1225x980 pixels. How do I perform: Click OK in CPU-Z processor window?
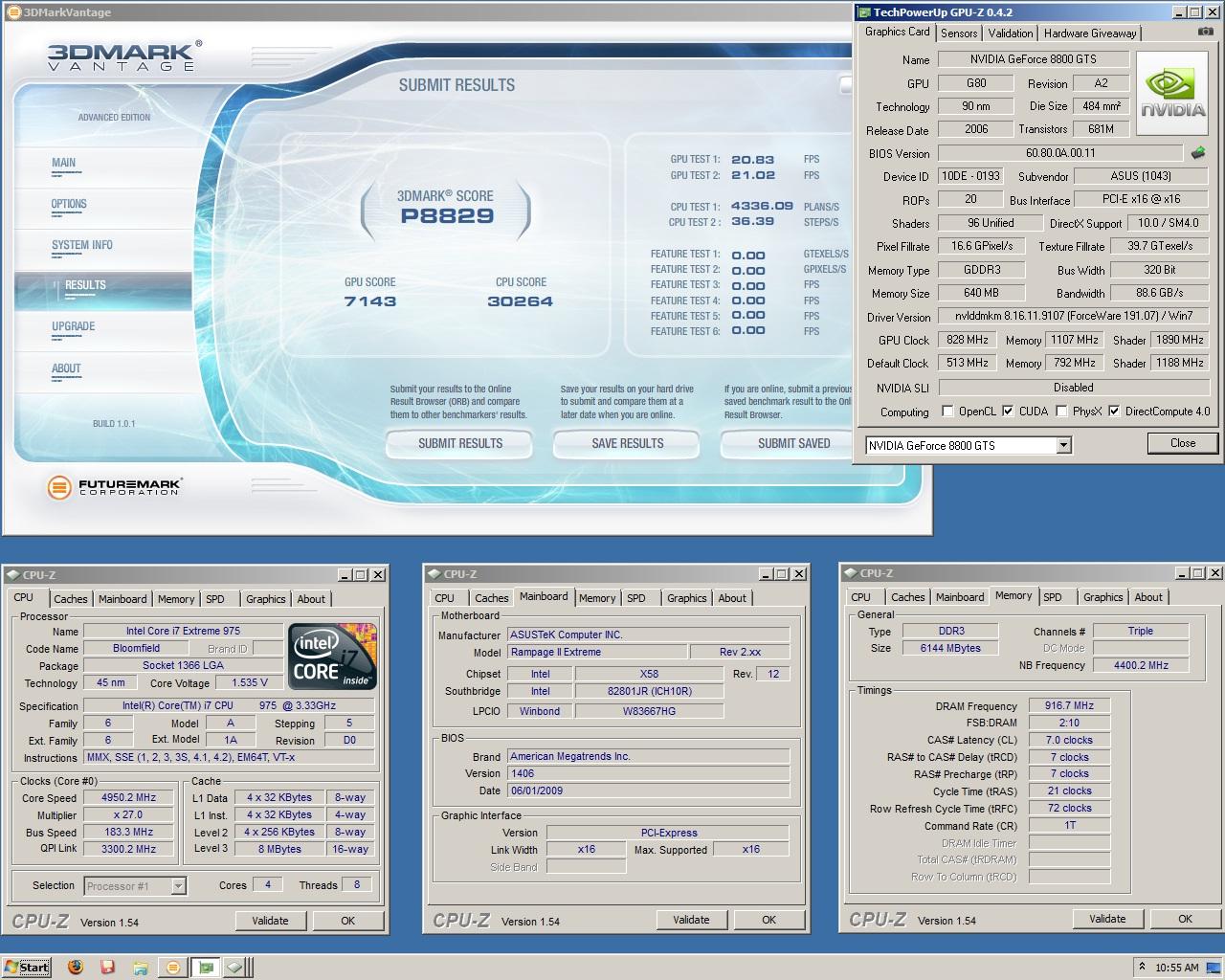coord(347,921)
